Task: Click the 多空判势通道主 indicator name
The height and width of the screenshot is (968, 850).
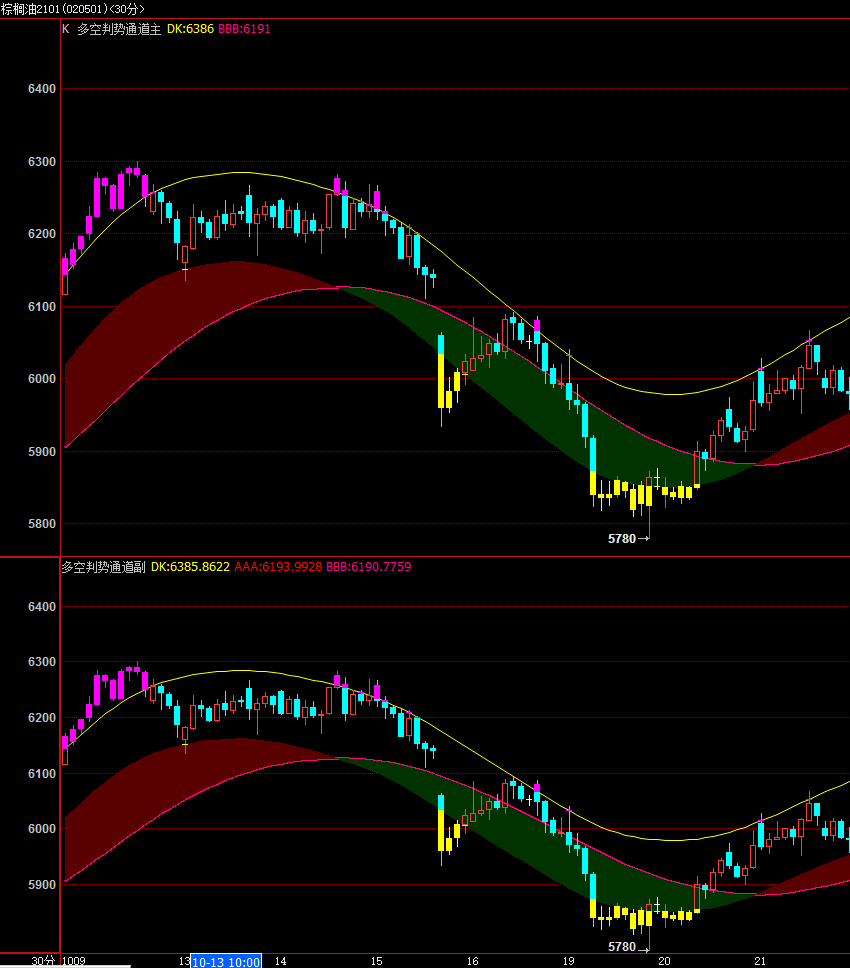Action: [x=119, y=28]
